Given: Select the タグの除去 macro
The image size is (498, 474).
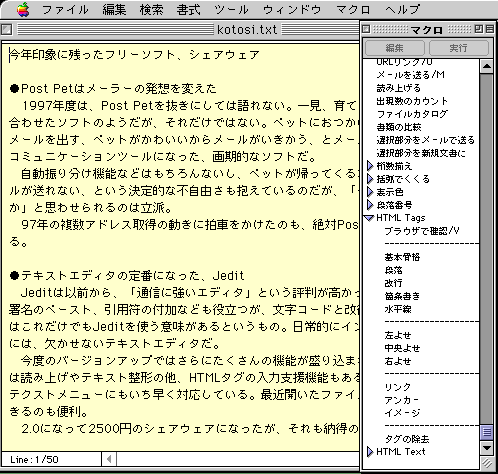Looking at the screenshot, I should [x=407, y=439].
